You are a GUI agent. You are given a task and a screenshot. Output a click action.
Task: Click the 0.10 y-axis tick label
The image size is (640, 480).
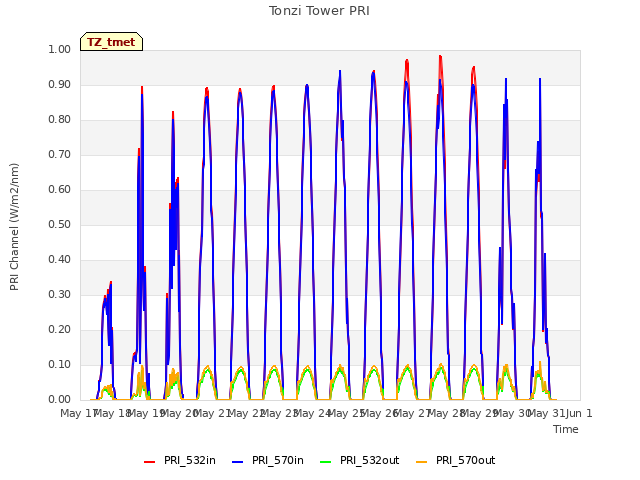pos(60,364)
